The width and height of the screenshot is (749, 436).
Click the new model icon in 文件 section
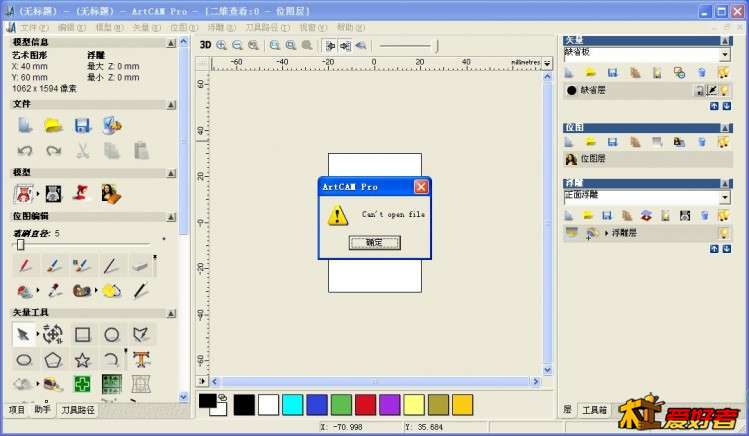click(x=25, y=125)
